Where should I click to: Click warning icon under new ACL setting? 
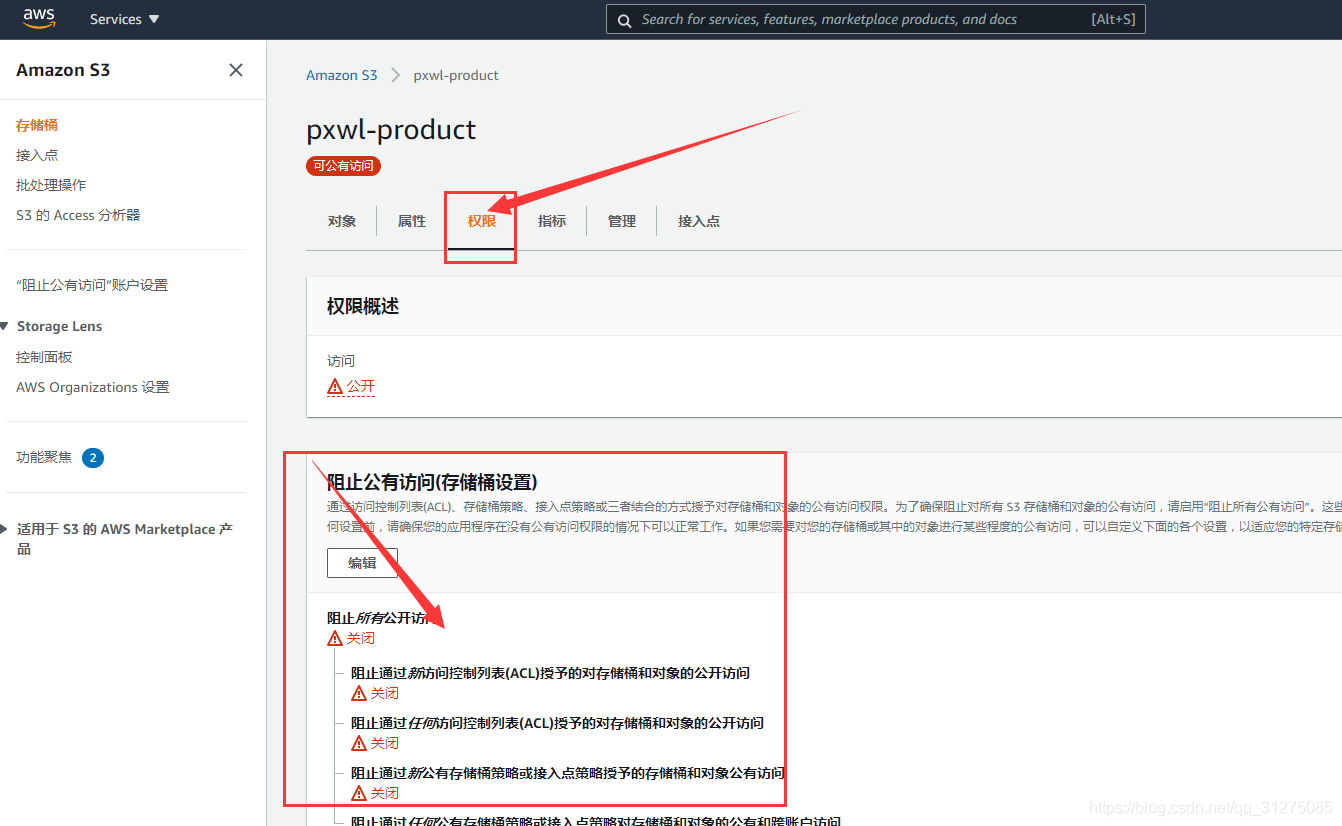pyautogui.click(x=359, y=693)
